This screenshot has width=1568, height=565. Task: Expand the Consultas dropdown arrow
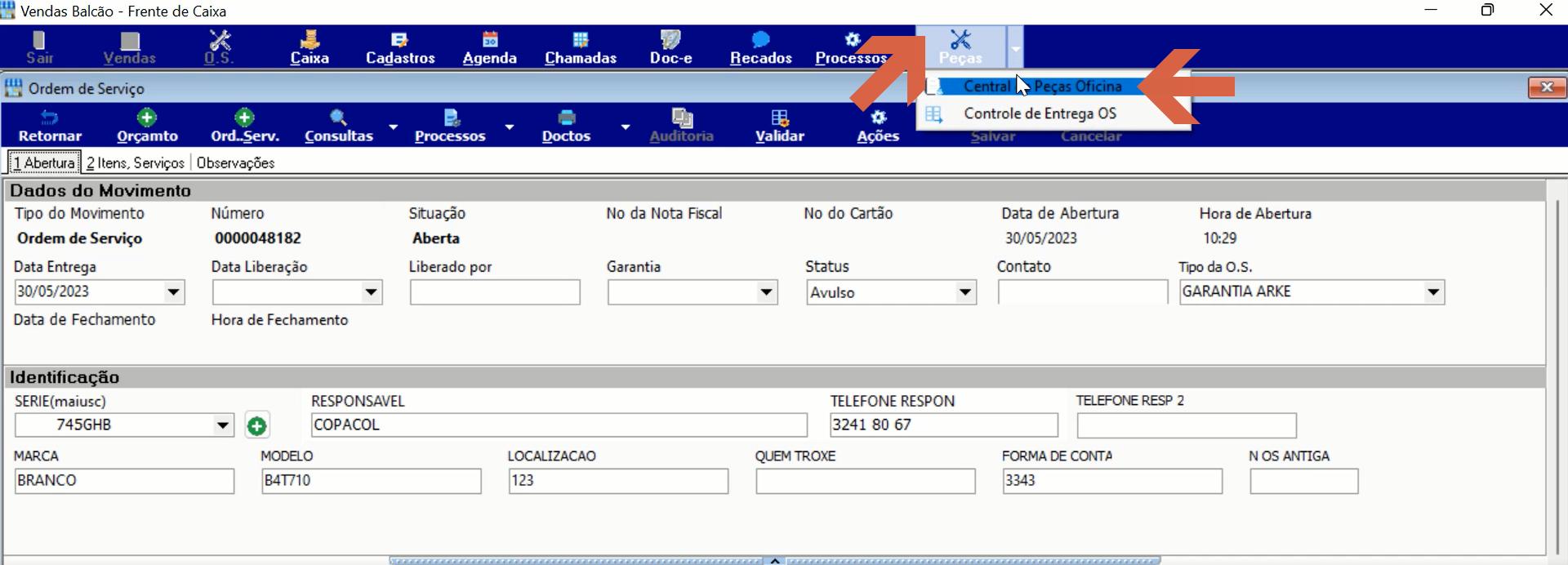coord(394,127)
